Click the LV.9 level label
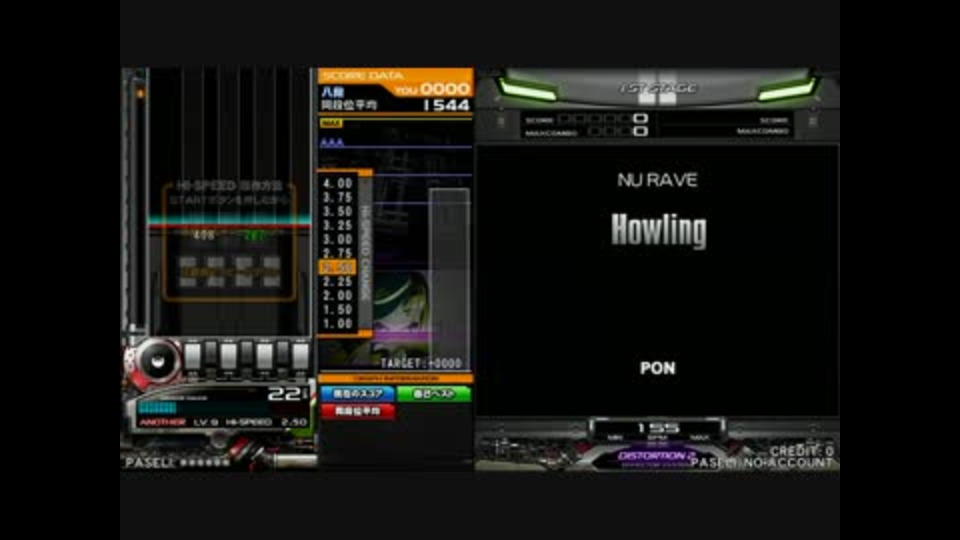This screenshot has width=960, height=540. 206,422
